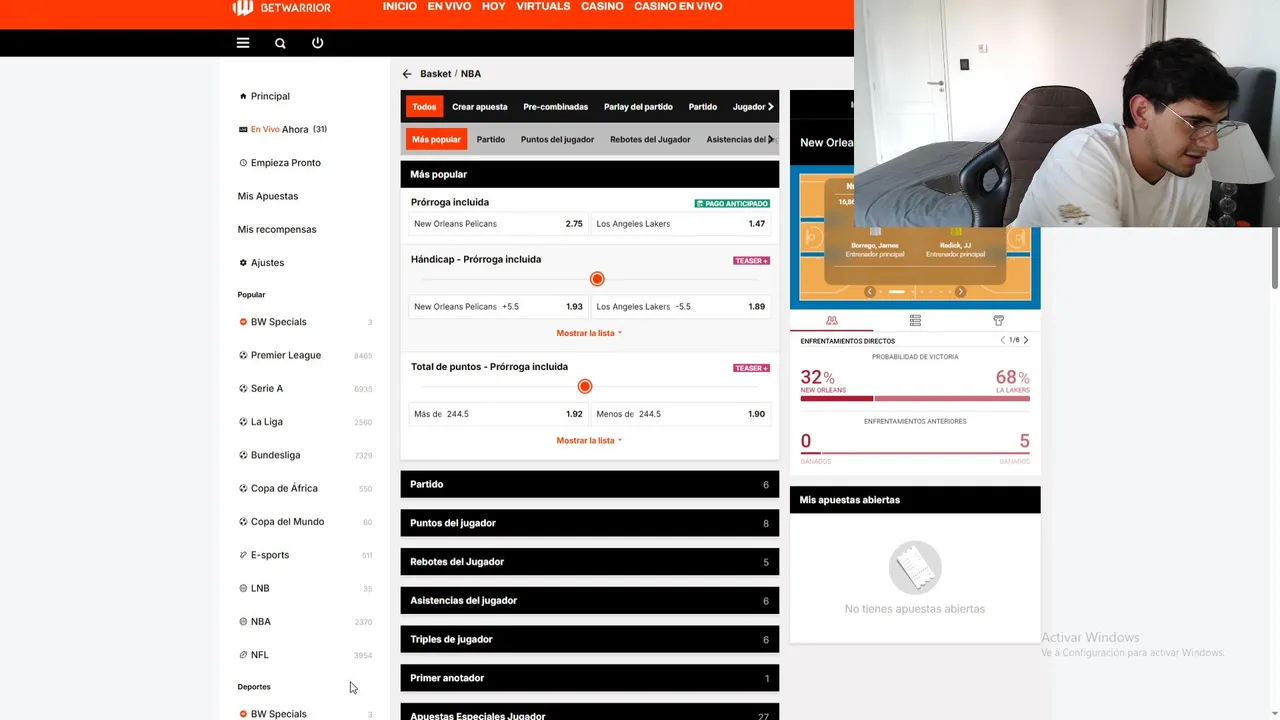The width and height of the screenshot is (1280, 720).
Task: Click the Ajustes gear icon
Action: 243,263
